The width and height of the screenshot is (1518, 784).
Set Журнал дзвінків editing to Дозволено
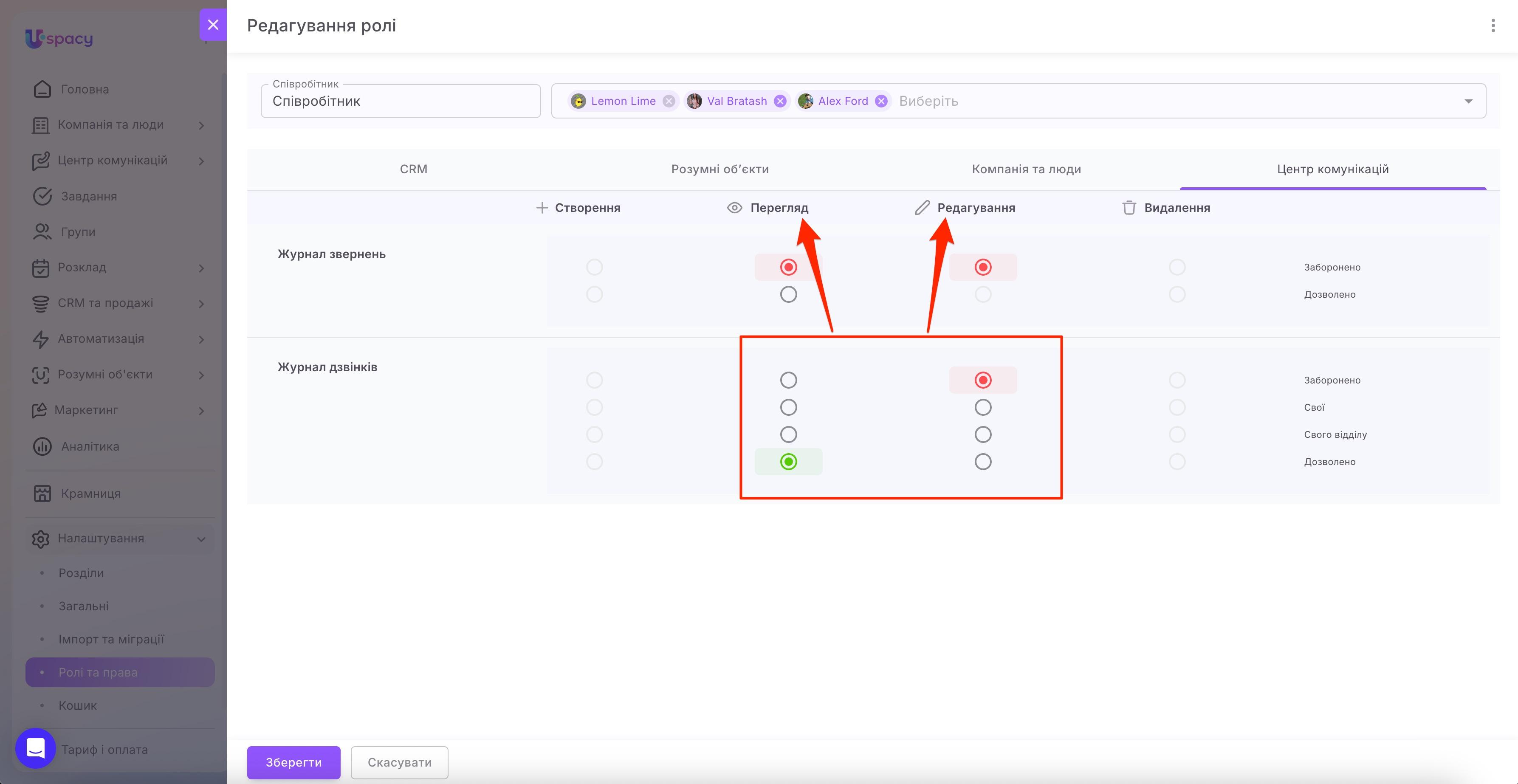point(982,462)
